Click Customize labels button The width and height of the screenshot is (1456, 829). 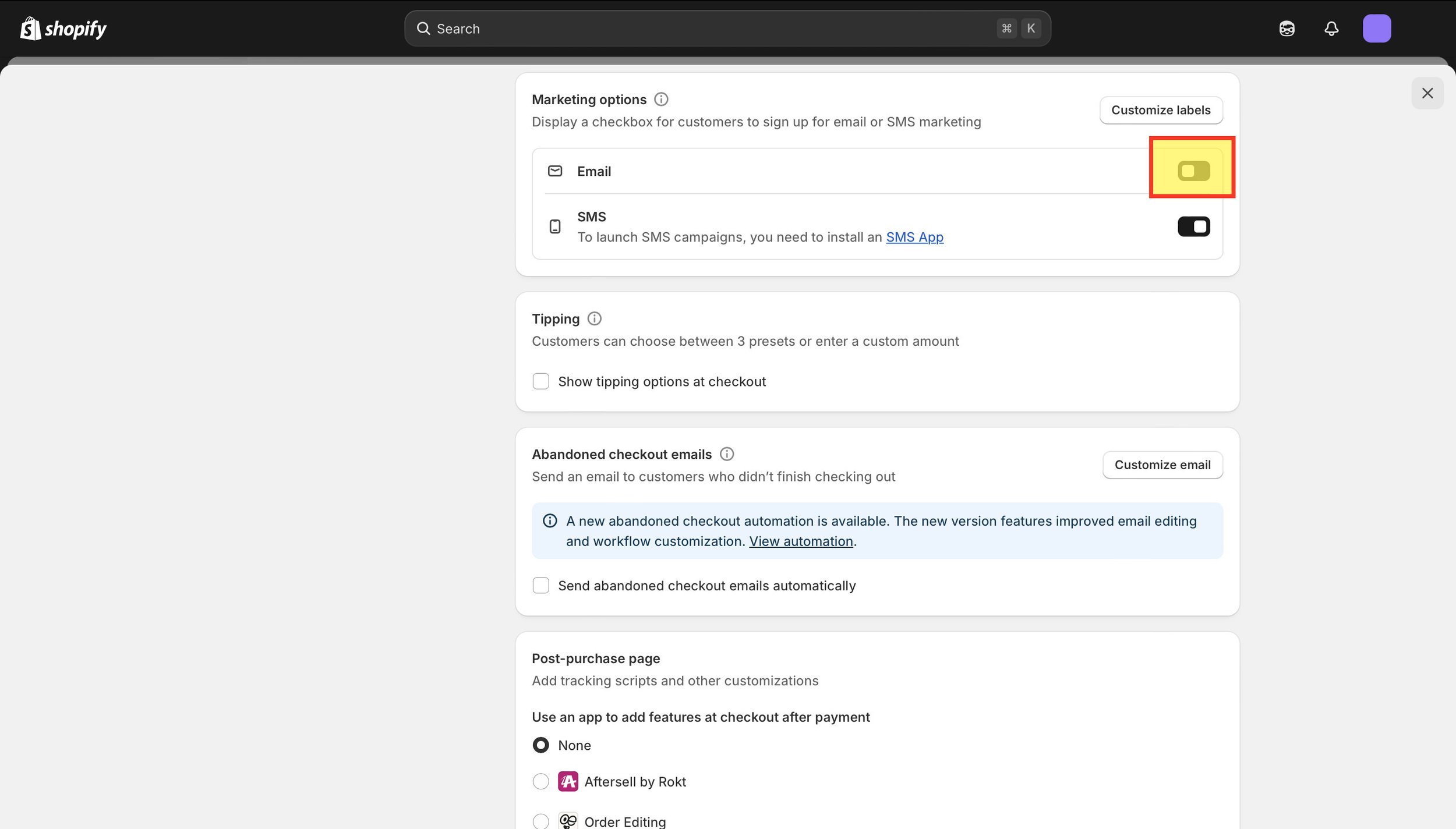coord(1161,110)
